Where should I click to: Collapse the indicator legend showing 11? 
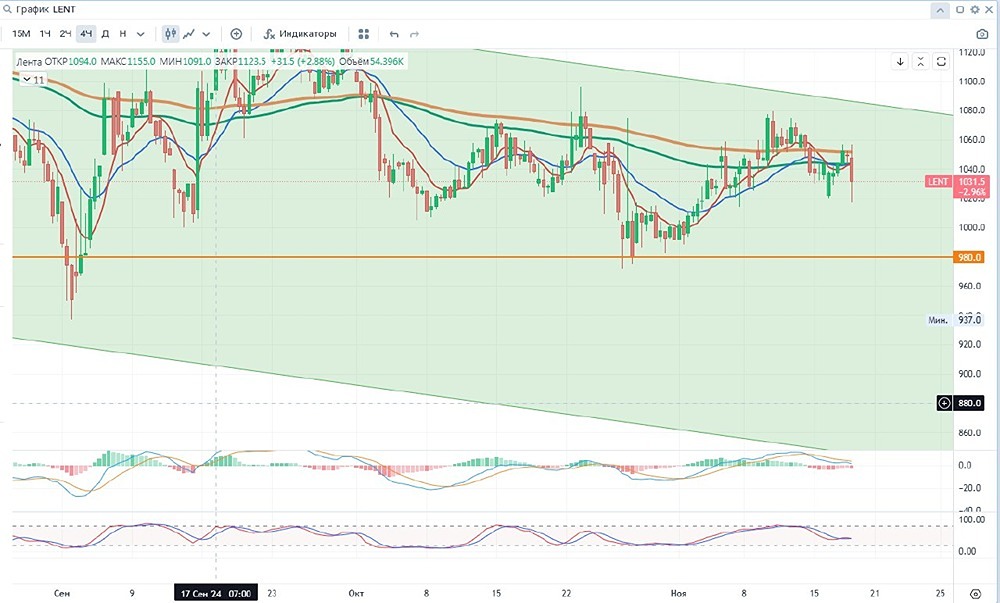[33, 80]
